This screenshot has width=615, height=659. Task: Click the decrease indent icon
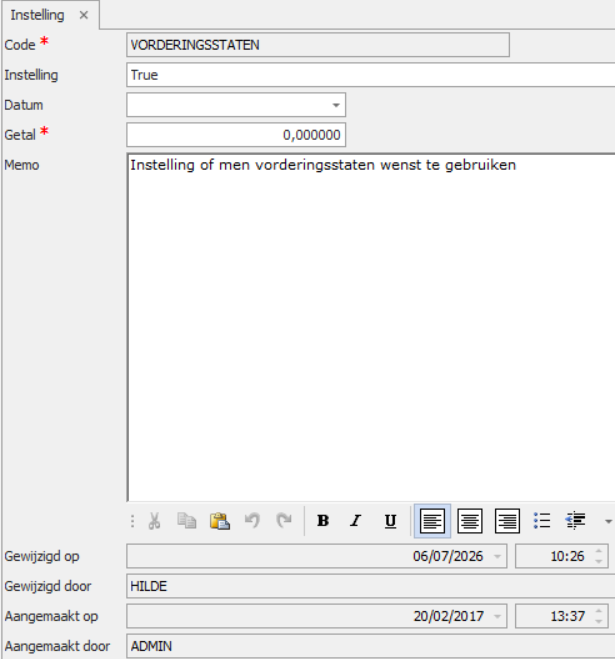[x=575, y=521]
